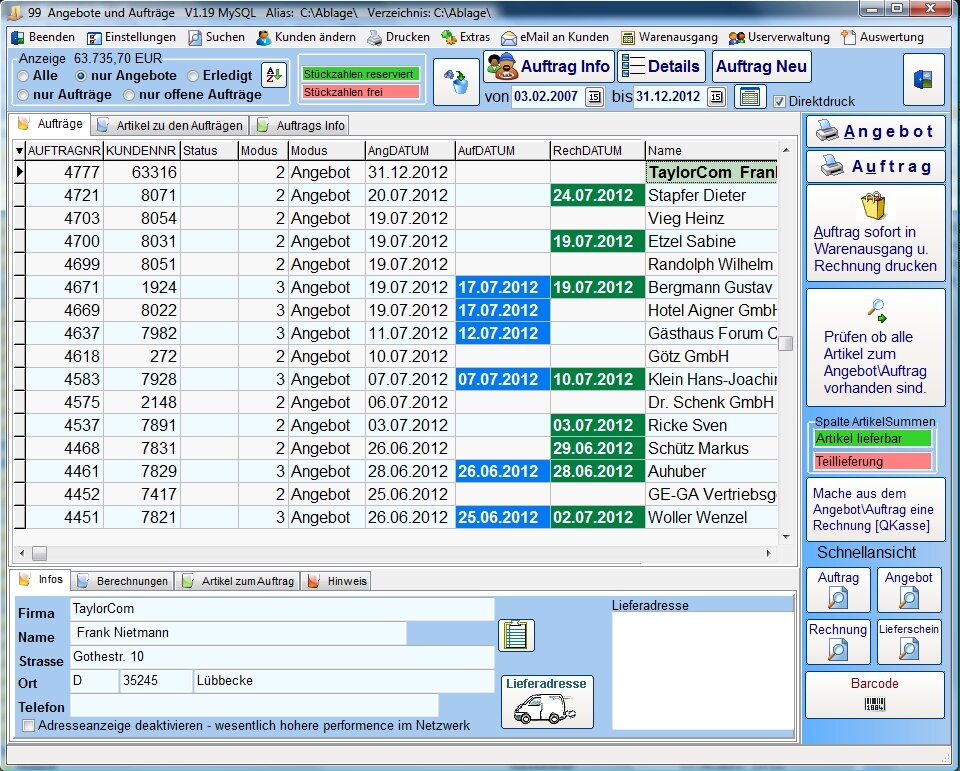Viewport: 960px width, 771px height.
Task: Click the green 'Artikel lieferbar' color legend
Action: [872, 438]
